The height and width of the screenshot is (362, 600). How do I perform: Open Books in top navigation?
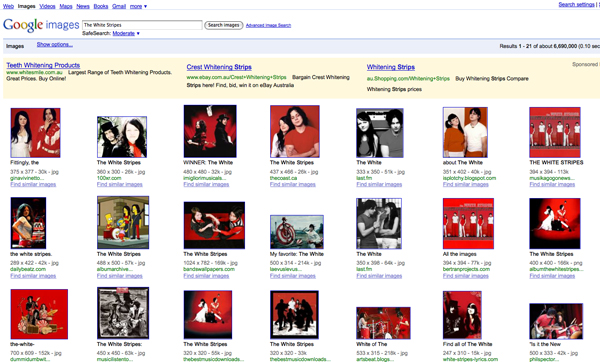(x=101, y=6)
